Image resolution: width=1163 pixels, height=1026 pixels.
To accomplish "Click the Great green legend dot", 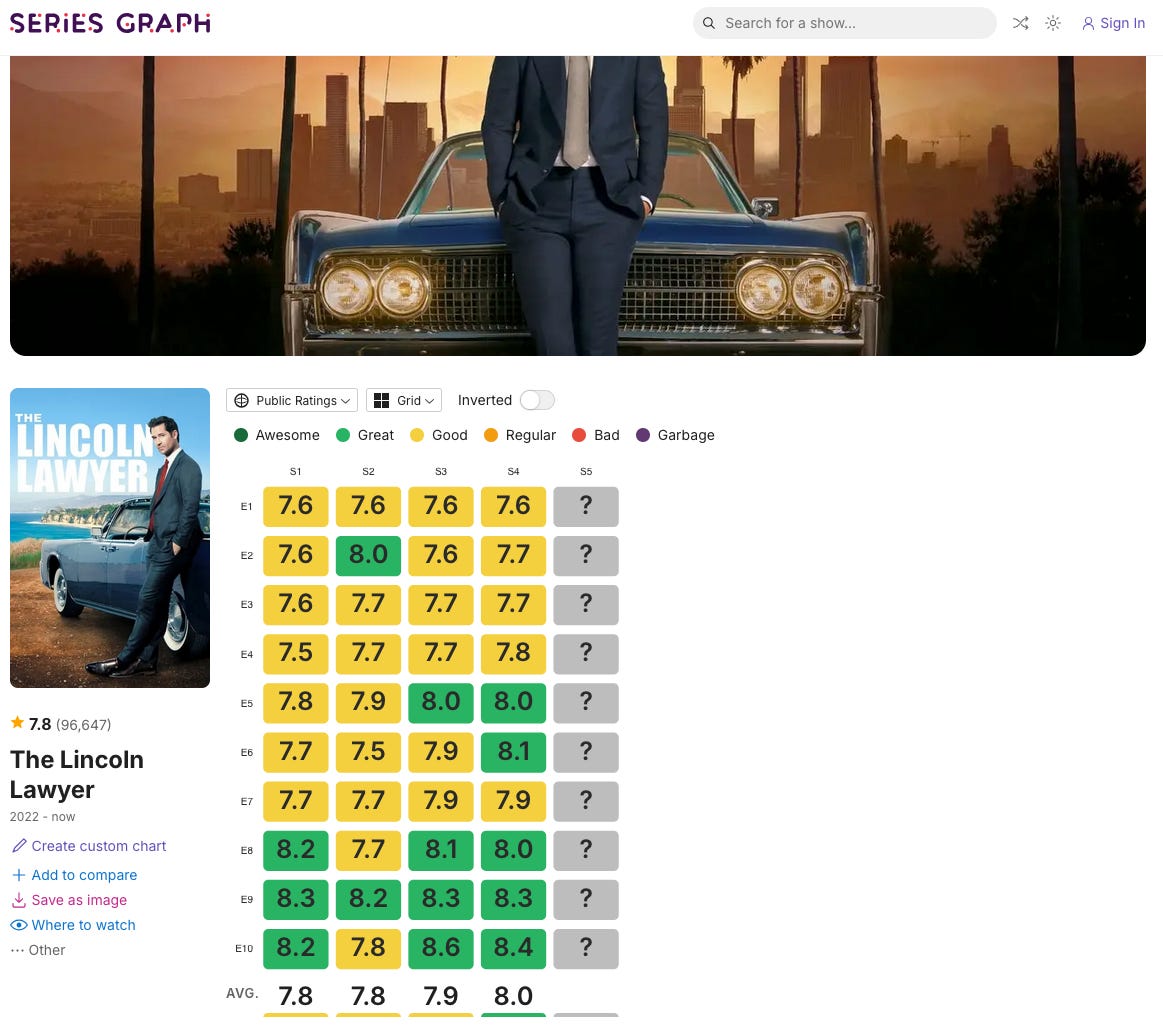I will (343, 435).
